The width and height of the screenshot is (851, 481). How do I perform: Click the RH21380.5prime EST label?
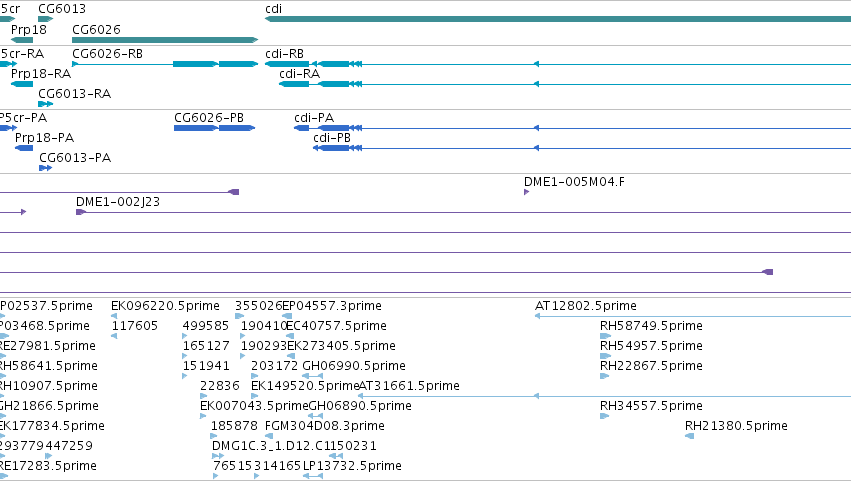pyautogui.click(x=736, y=427)
